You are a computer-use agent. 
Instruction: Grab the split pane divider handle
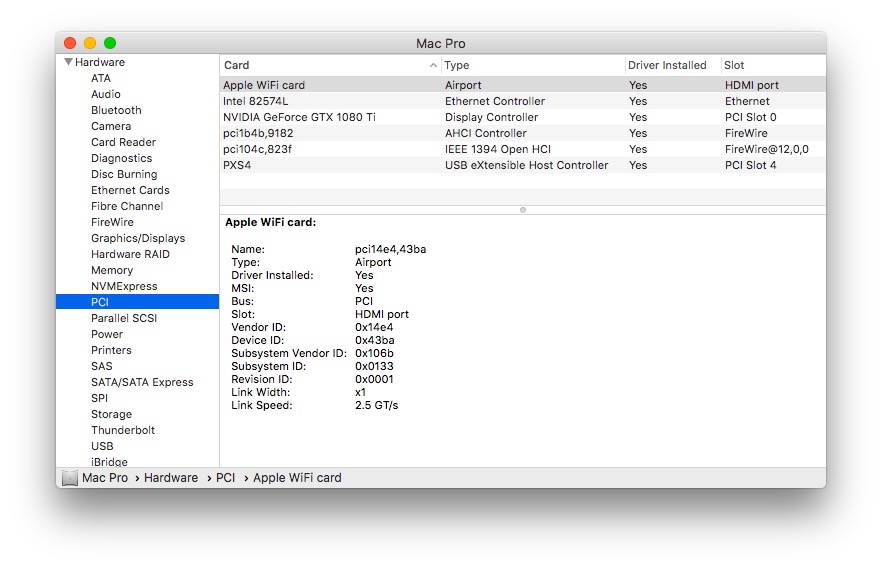tap(523, 210)
